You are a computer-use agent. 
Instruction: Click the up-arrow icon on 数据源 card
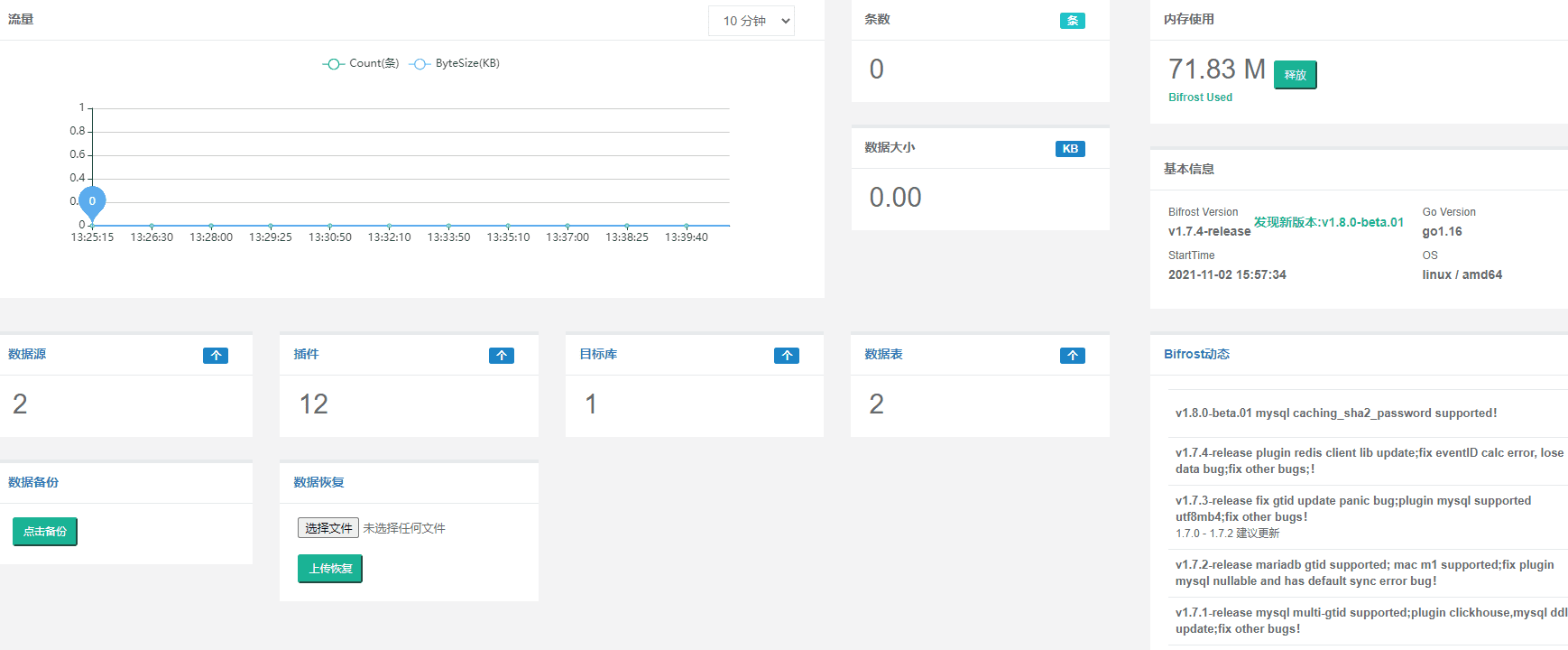click(x=215, y=356)
